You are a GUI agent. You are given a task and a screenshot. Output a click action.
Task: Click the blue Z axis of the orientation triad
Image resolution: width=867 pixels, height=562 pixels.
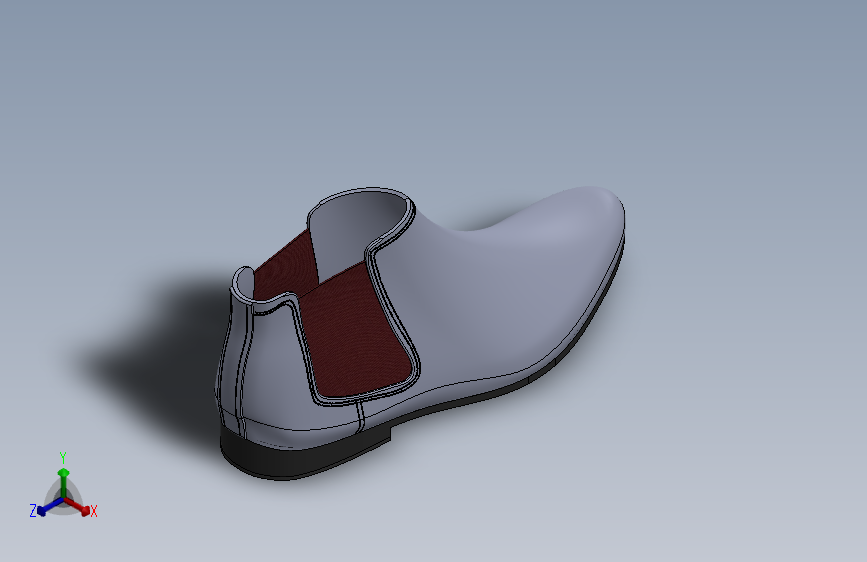pos(50,506)
